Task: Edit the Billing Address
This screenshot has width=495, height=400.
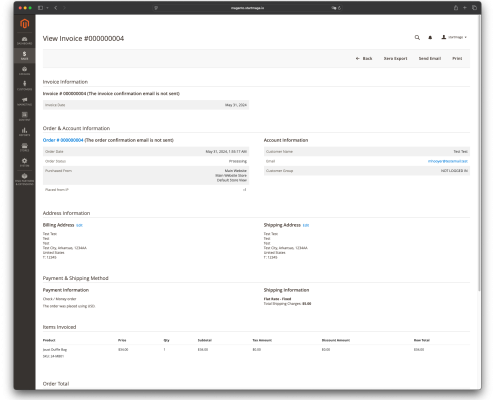Action: click(x=79, y=225)
